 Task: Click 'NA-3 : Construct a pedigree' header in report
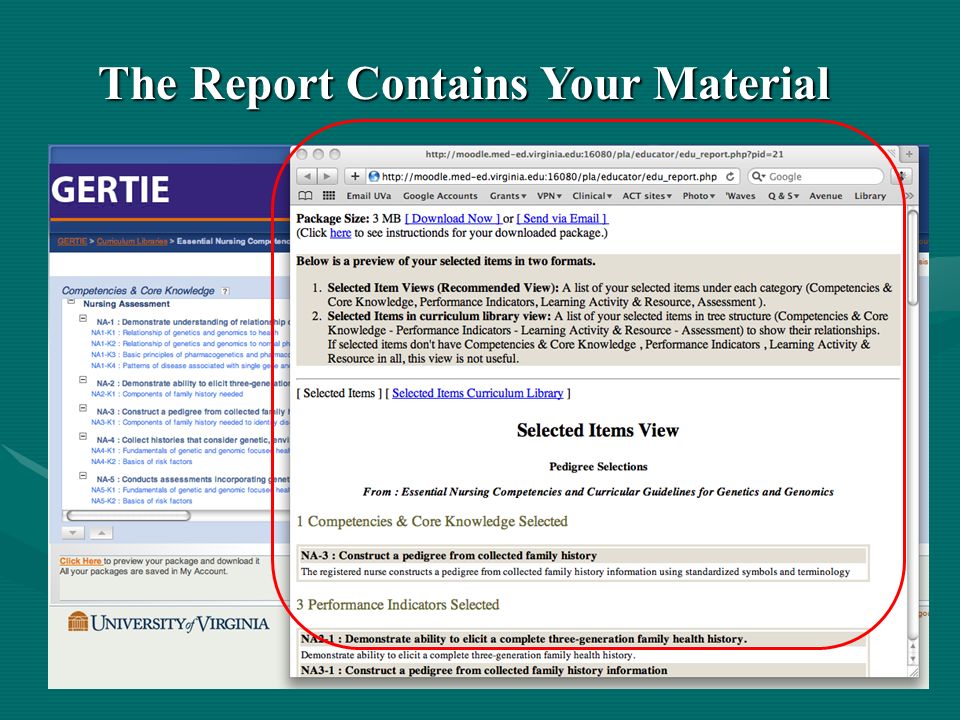pyautogui.click(x=583, y=555)
